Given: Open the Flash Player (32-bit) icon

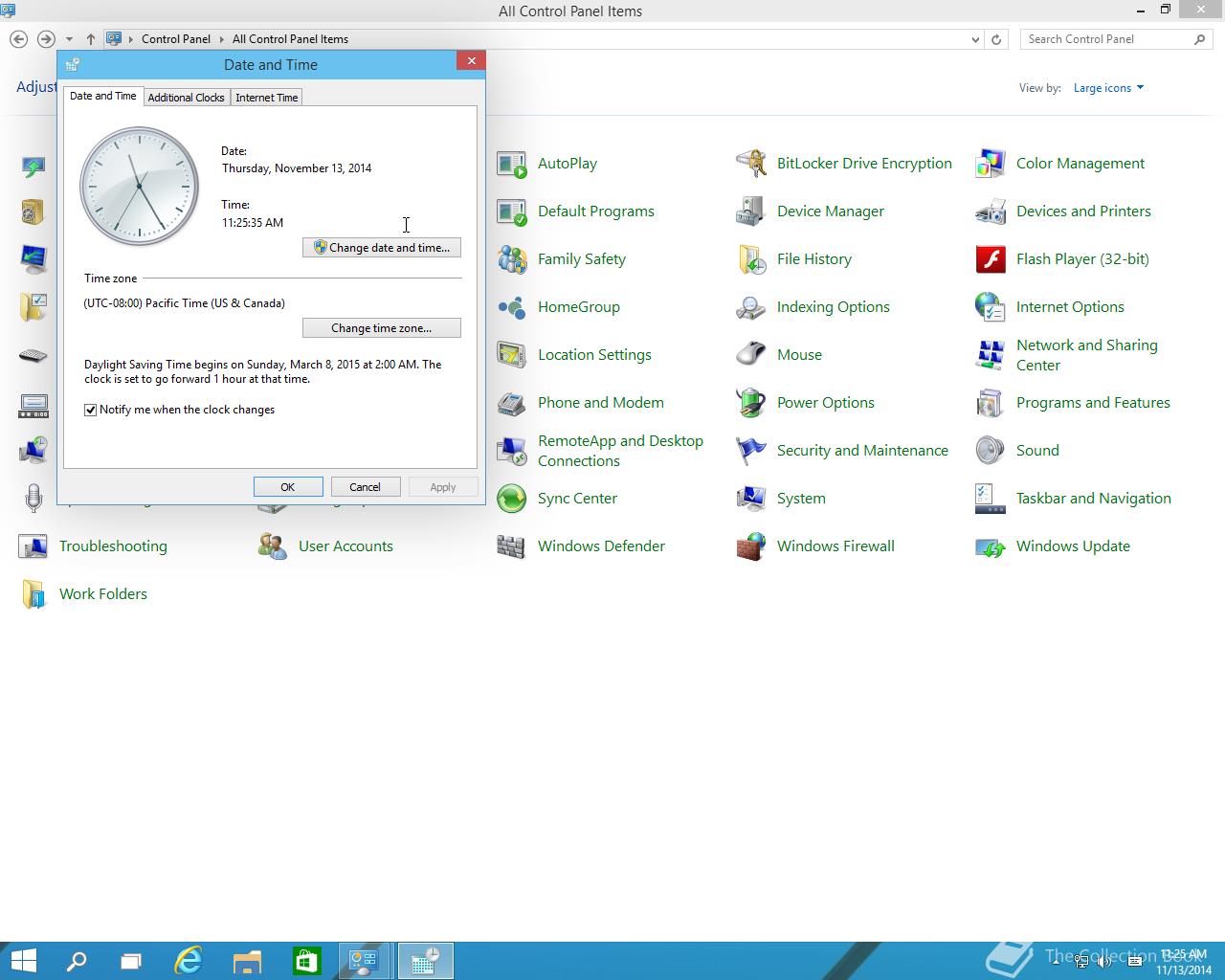Looking at the screenshot, I should [x=991, y=259].
